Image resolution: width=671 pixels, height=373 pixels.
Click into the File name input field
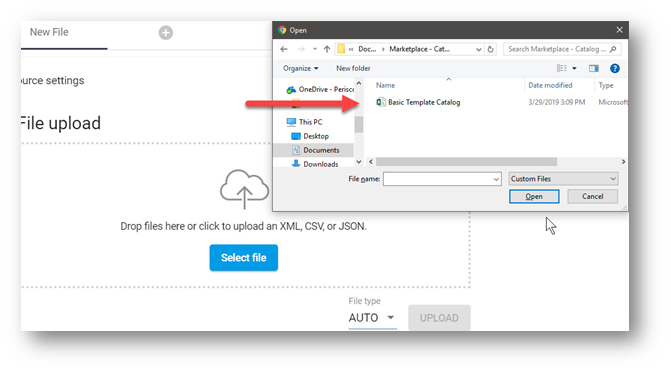click(438, 179)
